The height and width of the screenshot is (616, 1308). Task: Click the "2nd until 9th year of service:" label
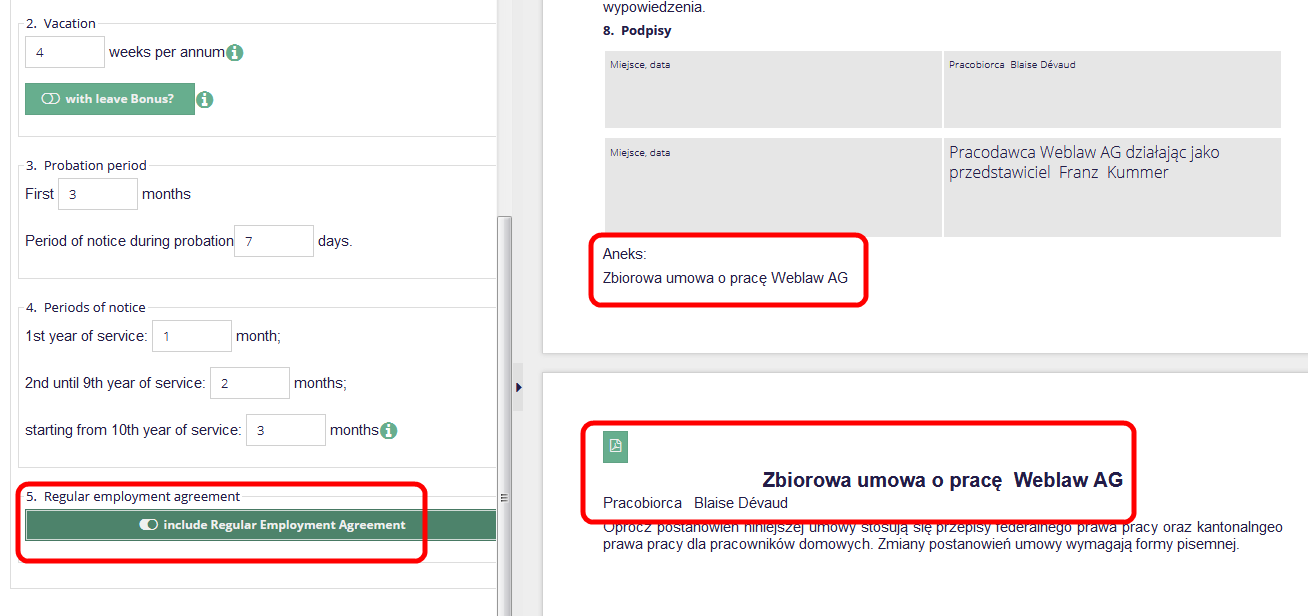tap(115, 383)
